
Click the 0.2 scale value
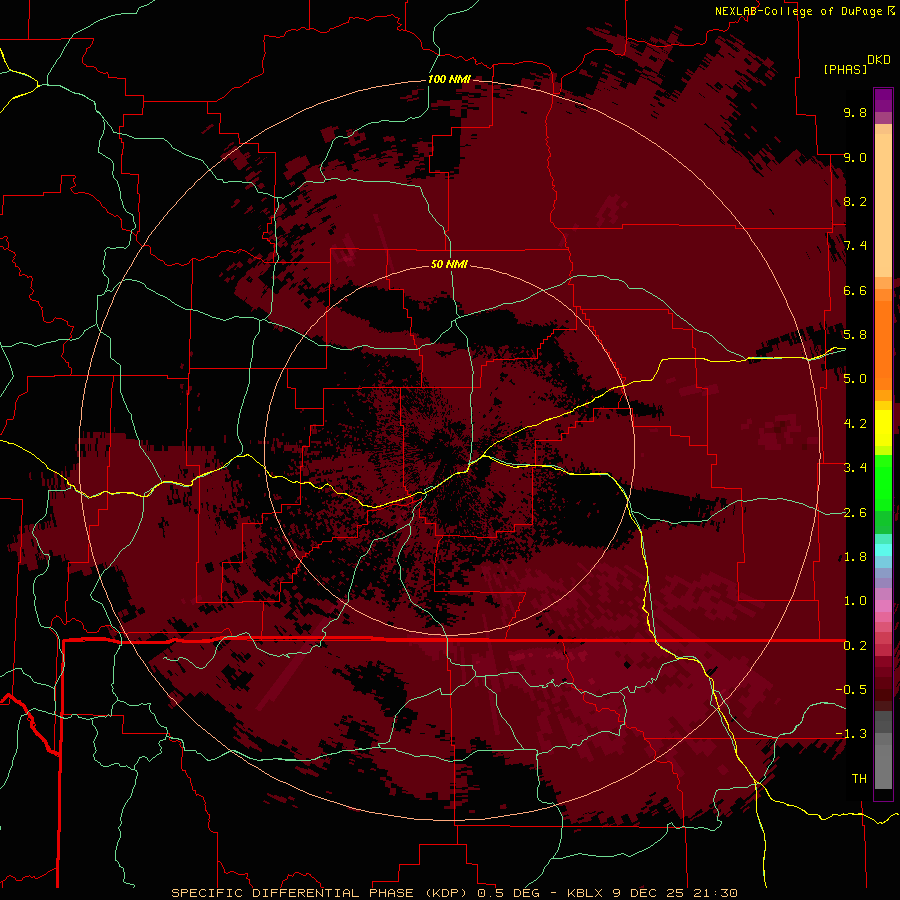pos(855,646)
